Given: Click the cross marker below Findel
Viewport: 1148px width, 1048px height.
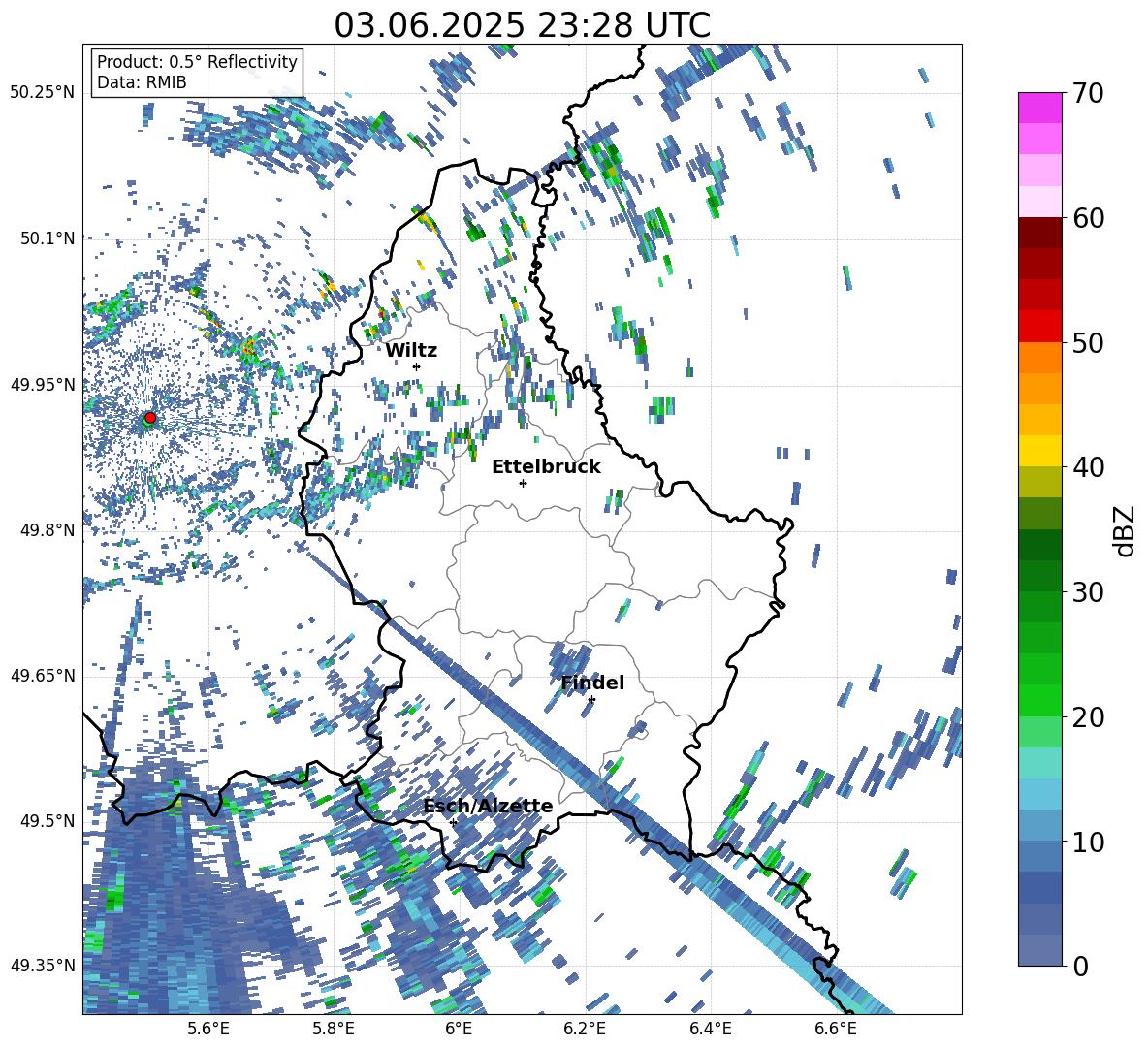Looking at the screenshot, I should pos(591,700).
